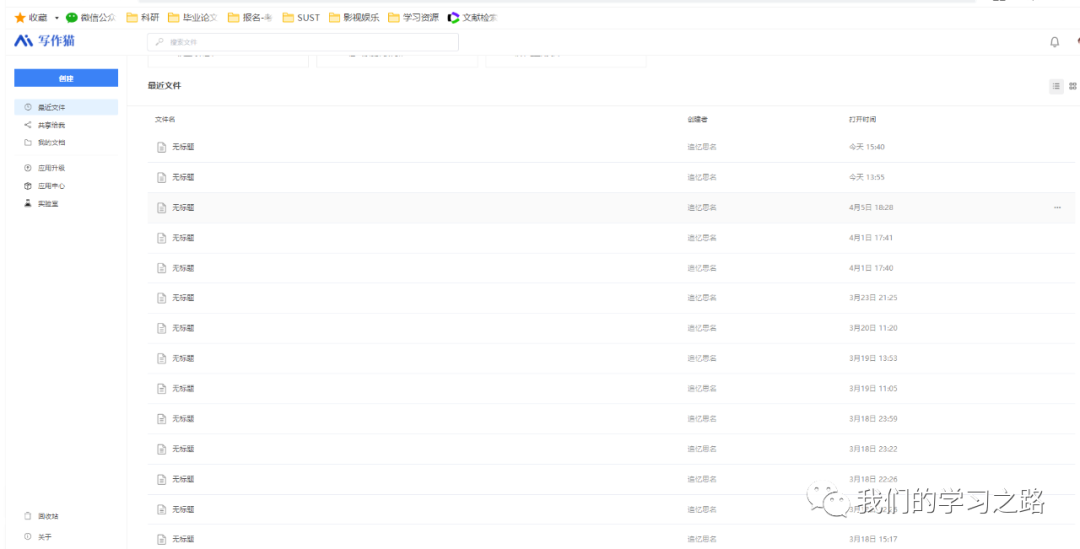Click the 应用升级 upgrade icon

click(x=28, y=168)
